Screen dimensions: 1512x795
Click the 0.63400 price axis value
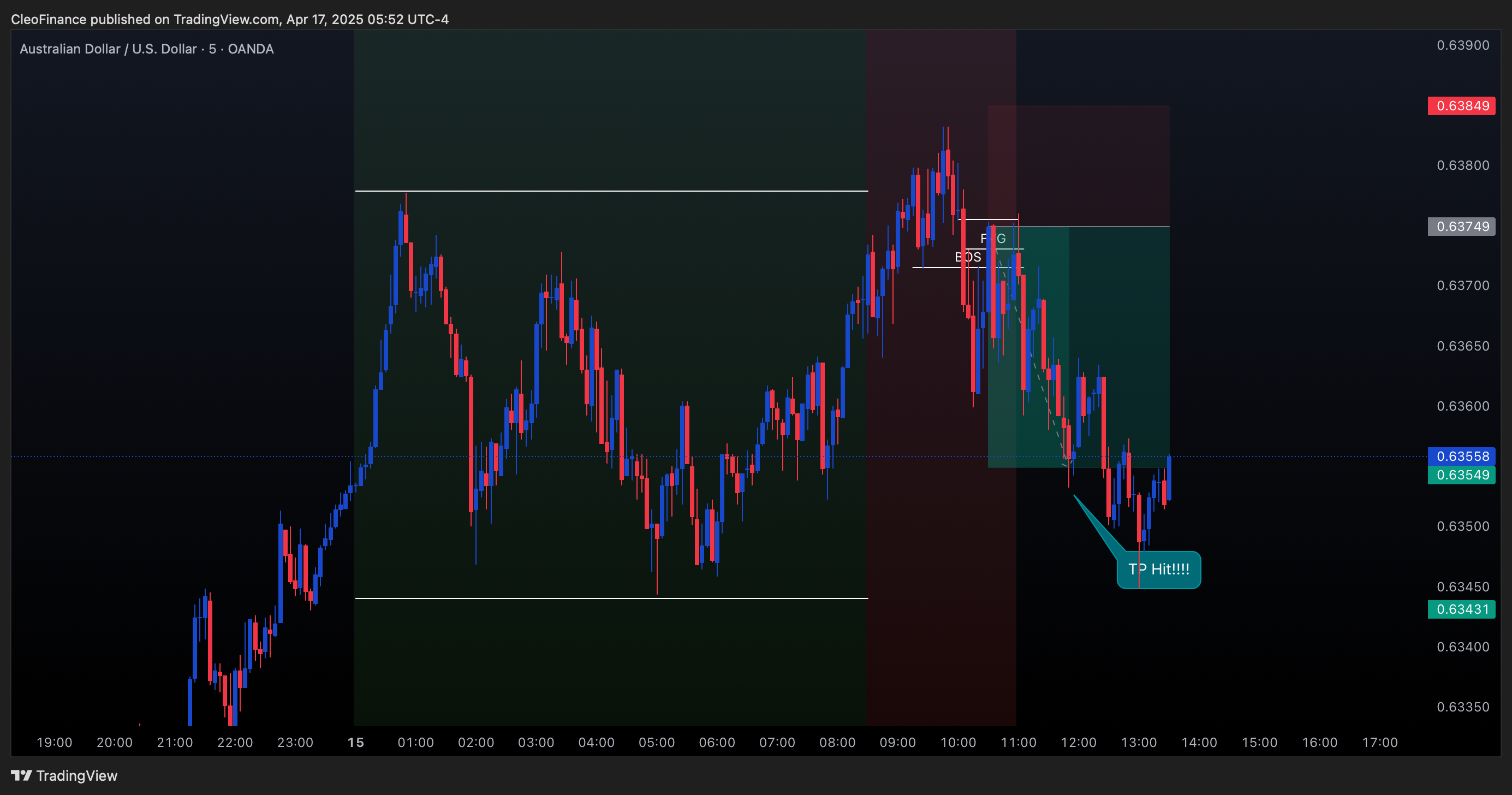1463,646
